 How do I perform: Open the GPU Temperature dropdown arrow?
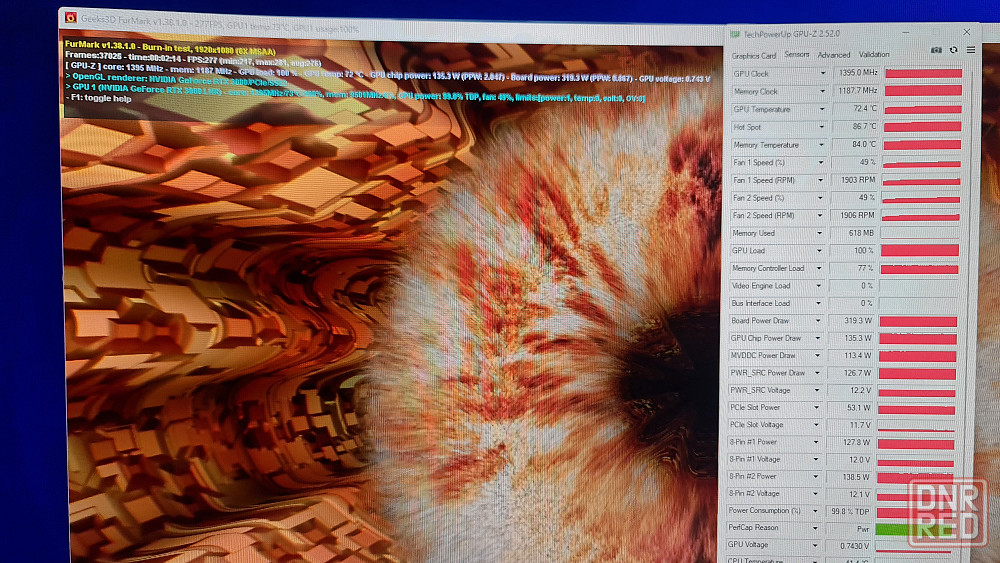pos(823,109)
